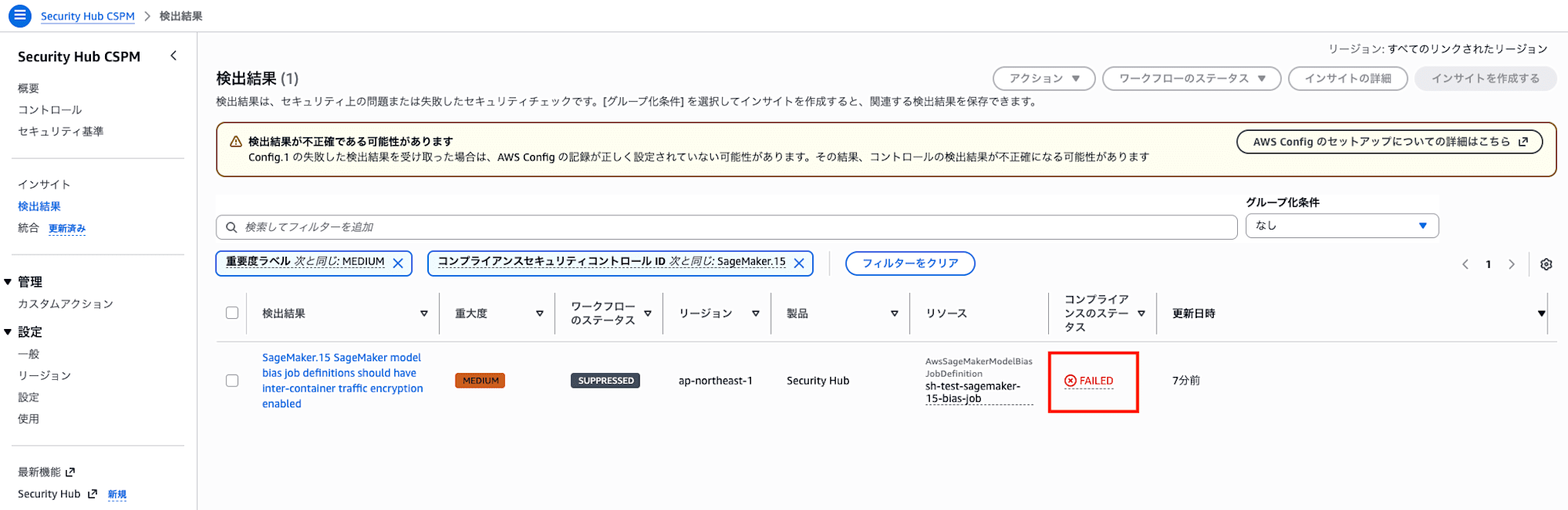Sort by 製品 column arrow
This screenshot has width=1568, height=510.
pos(895,313)
